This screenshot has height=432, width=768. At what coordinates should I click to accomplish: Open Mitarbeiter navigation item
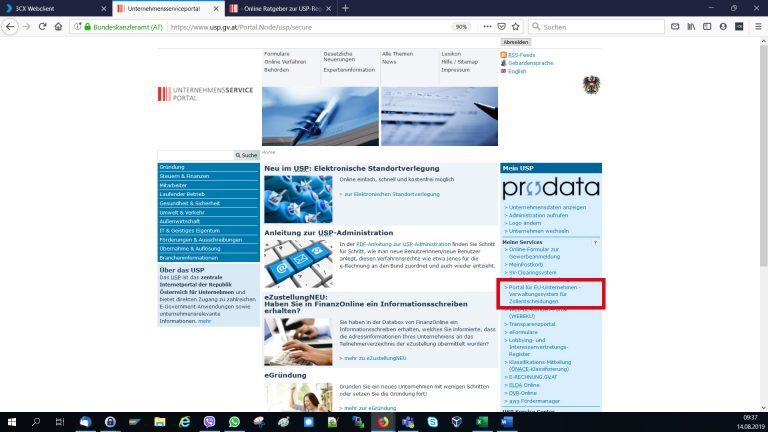coord(208,185)
